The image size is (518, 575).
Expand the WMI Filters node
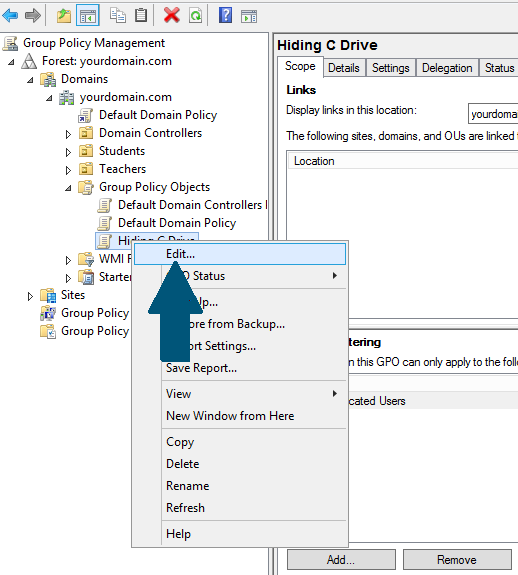pos(68,260)
